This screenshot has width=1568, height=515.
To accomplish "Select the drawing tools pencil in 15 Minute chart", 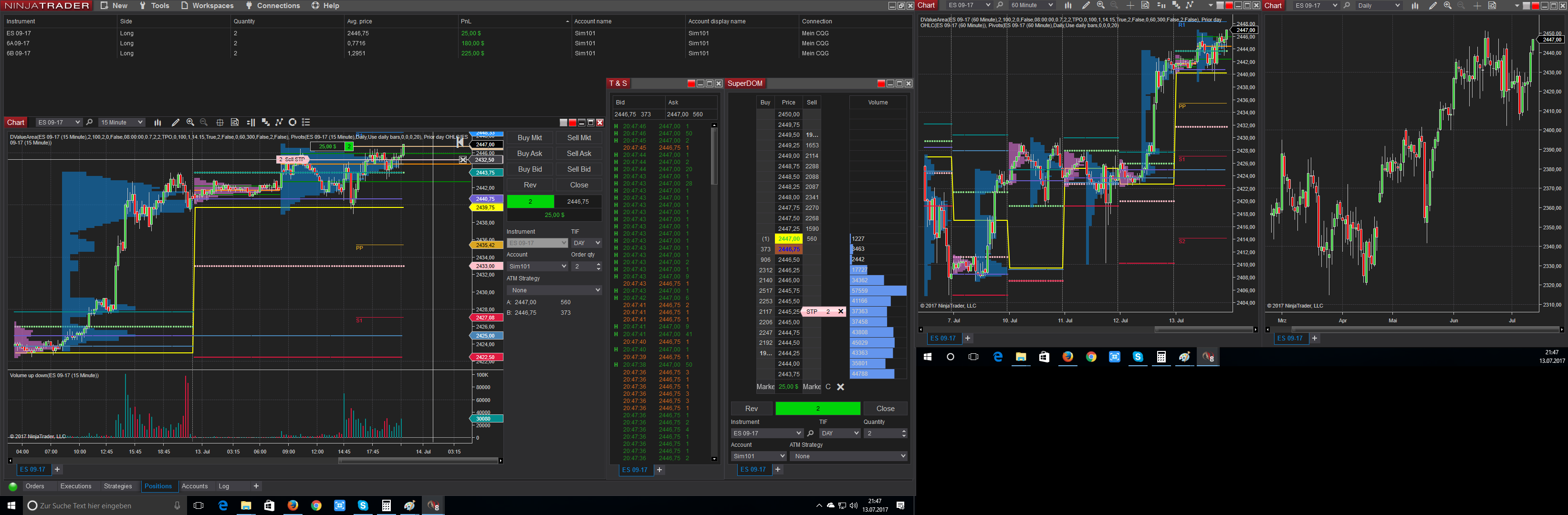I will 175,122.
